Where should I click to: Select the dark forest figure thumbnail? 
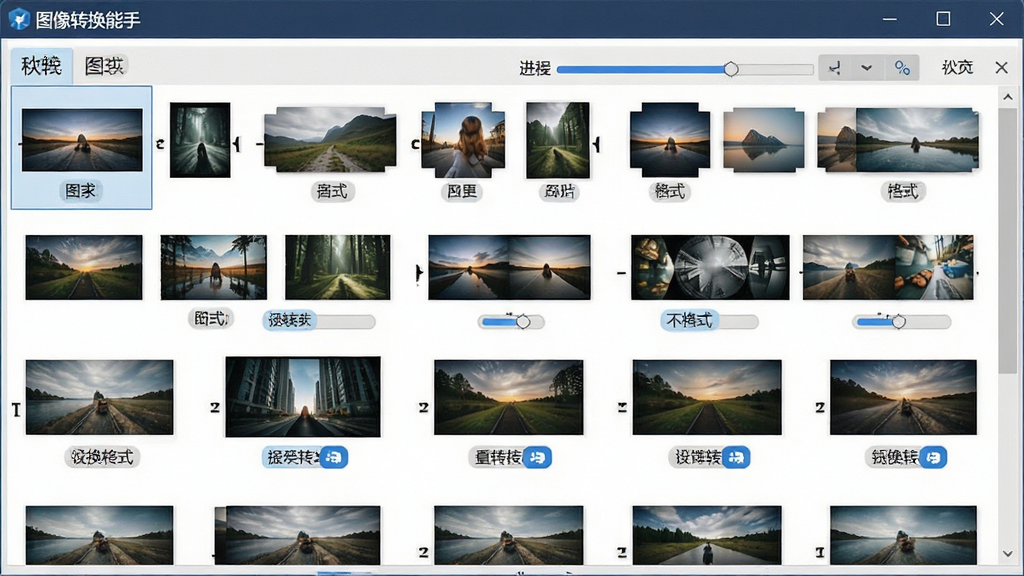point(200,140)
